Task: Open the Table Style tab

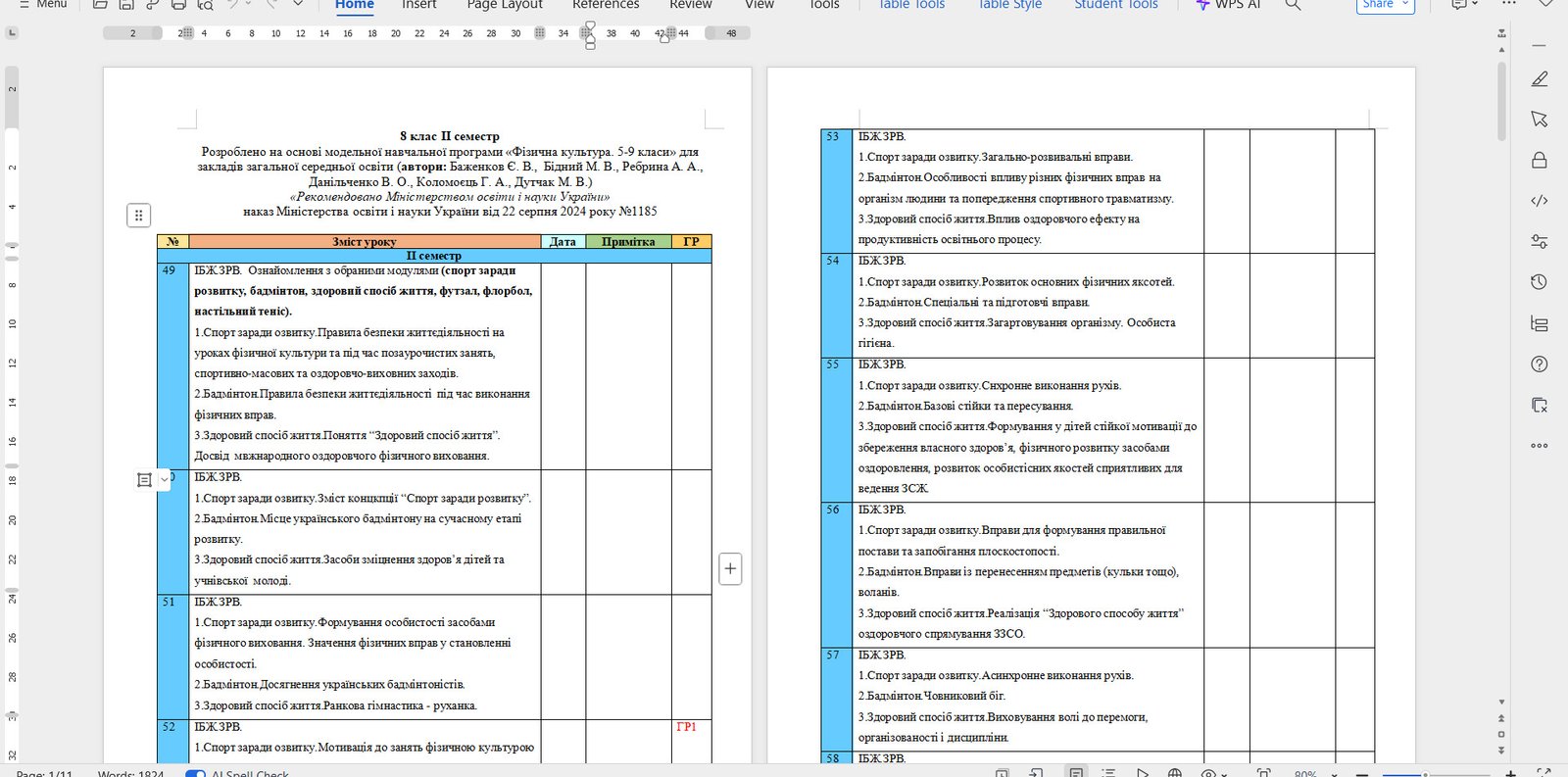Action: point(1009,5)
